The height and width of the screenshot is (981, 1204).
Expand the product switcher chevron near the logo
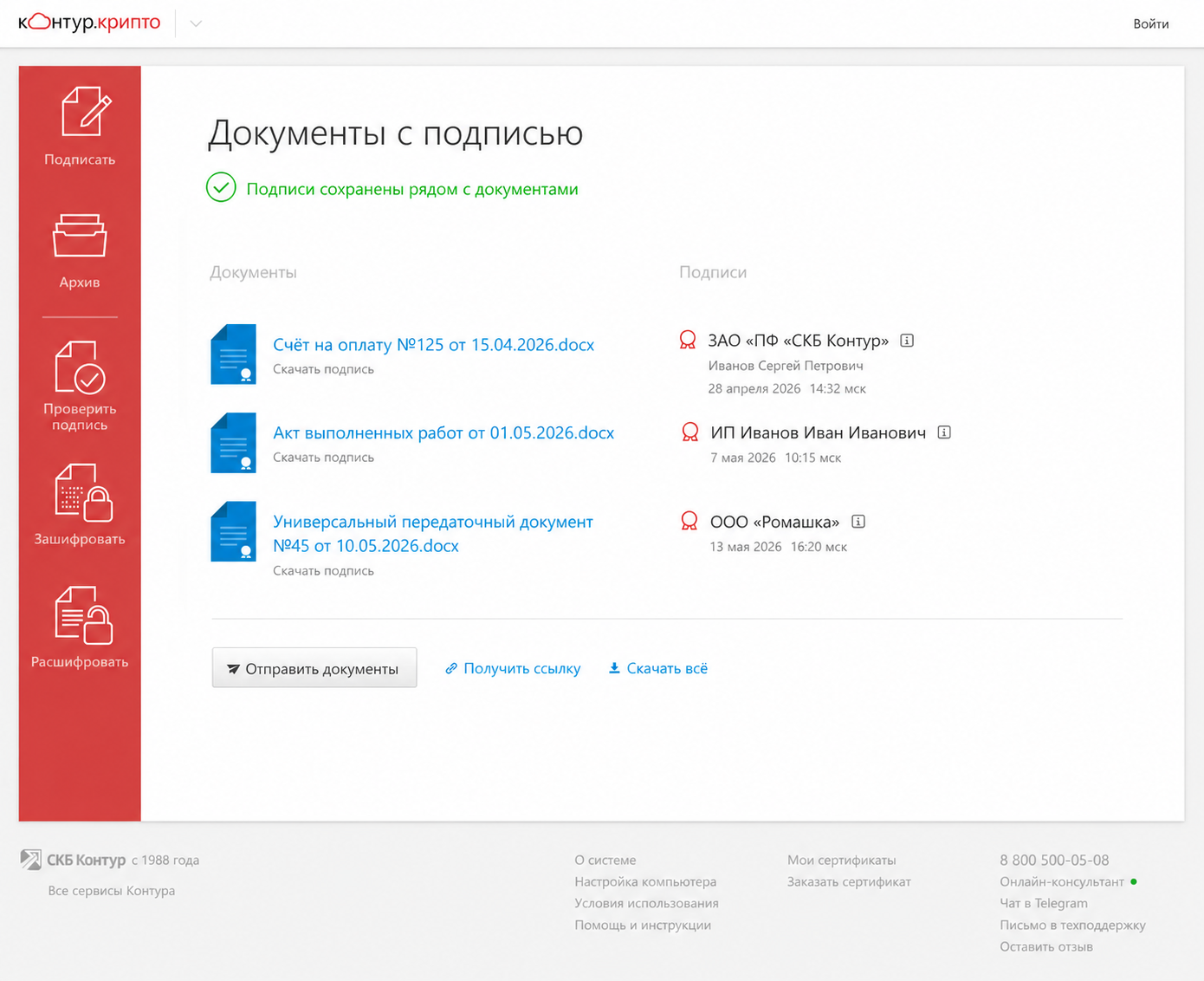coord(196,23)
